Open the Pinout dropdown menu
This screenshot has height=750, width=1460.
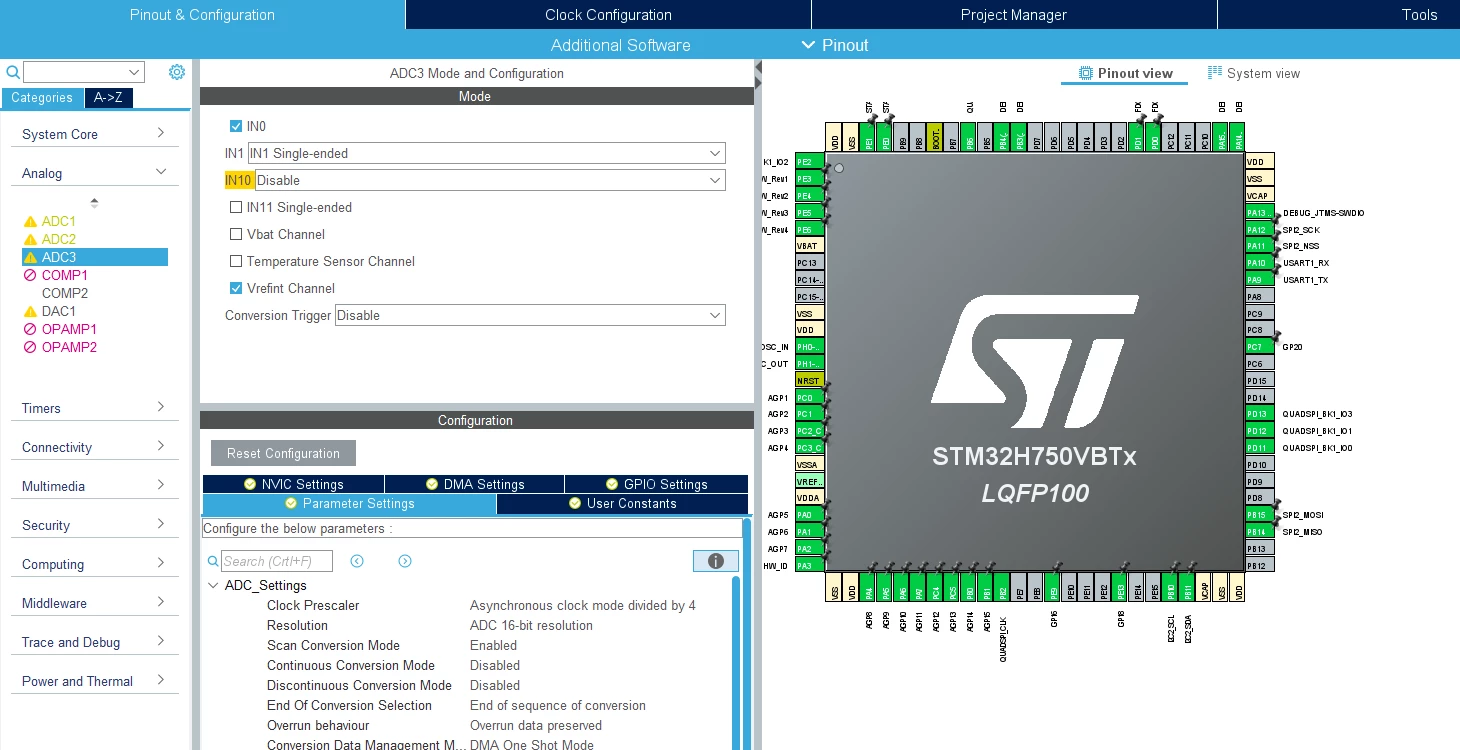pyautogui.click(x=835, y=45)
